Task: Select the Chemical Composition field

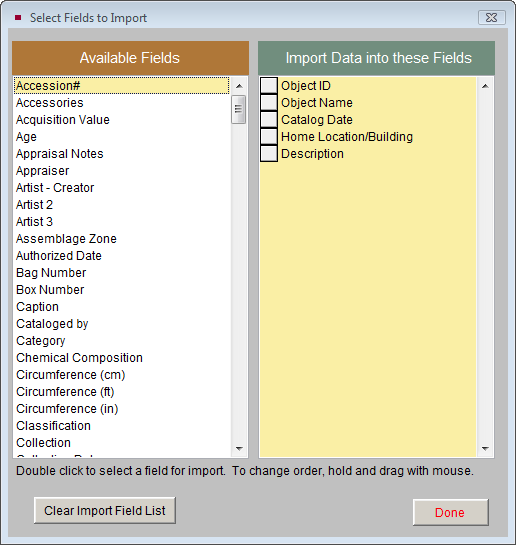Action: coord(122,358)
